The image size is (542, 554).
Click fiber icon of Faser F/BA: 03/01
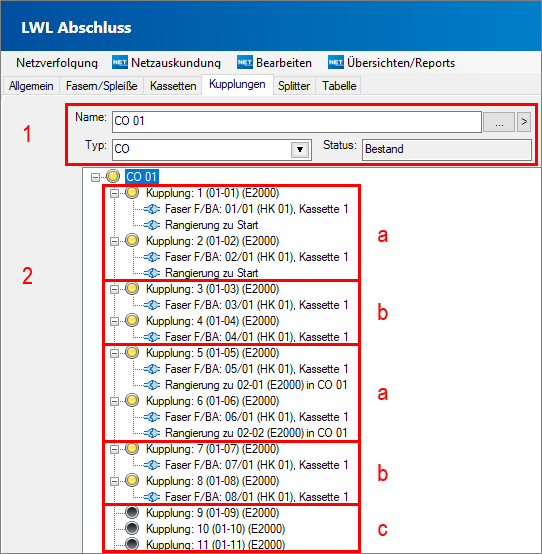152,305
